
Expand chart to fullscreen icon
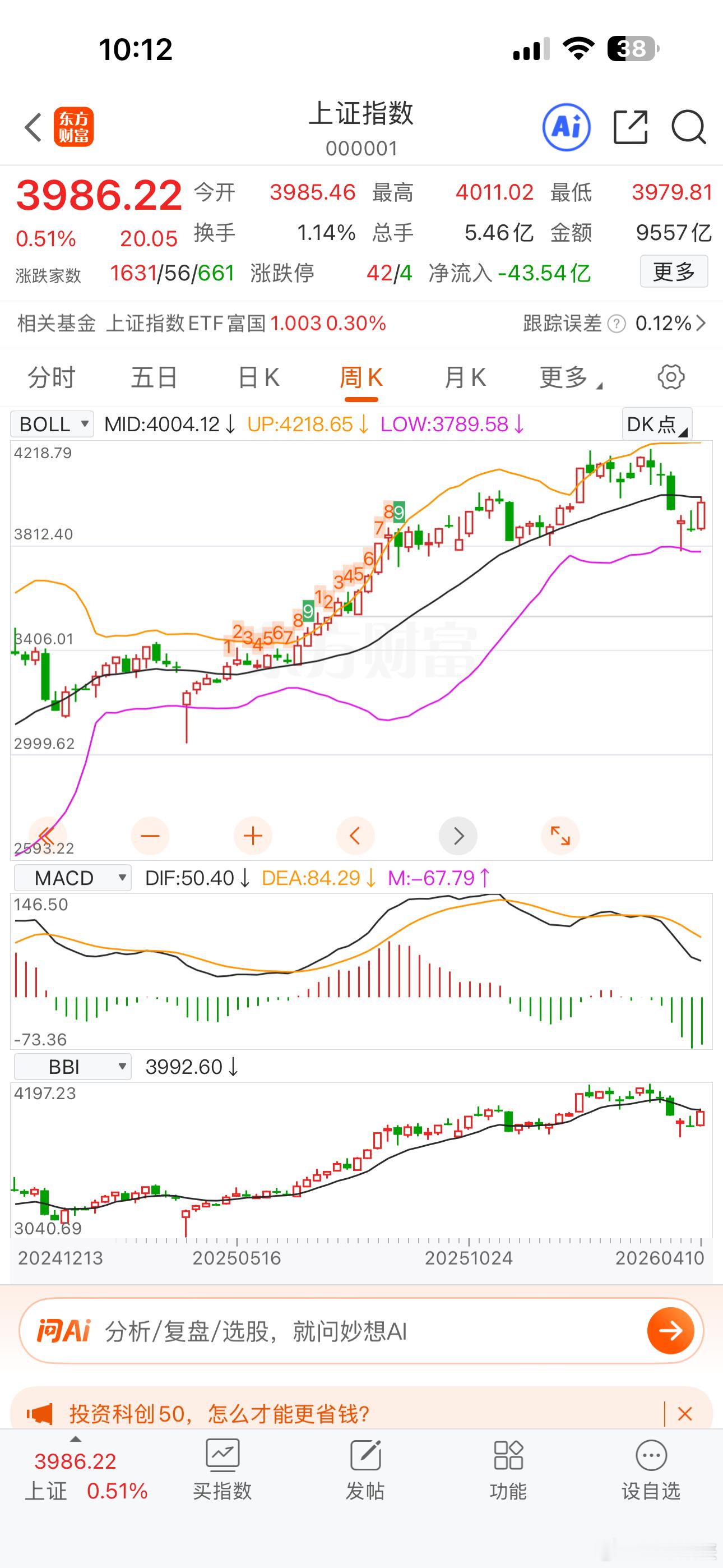[560, 836]
